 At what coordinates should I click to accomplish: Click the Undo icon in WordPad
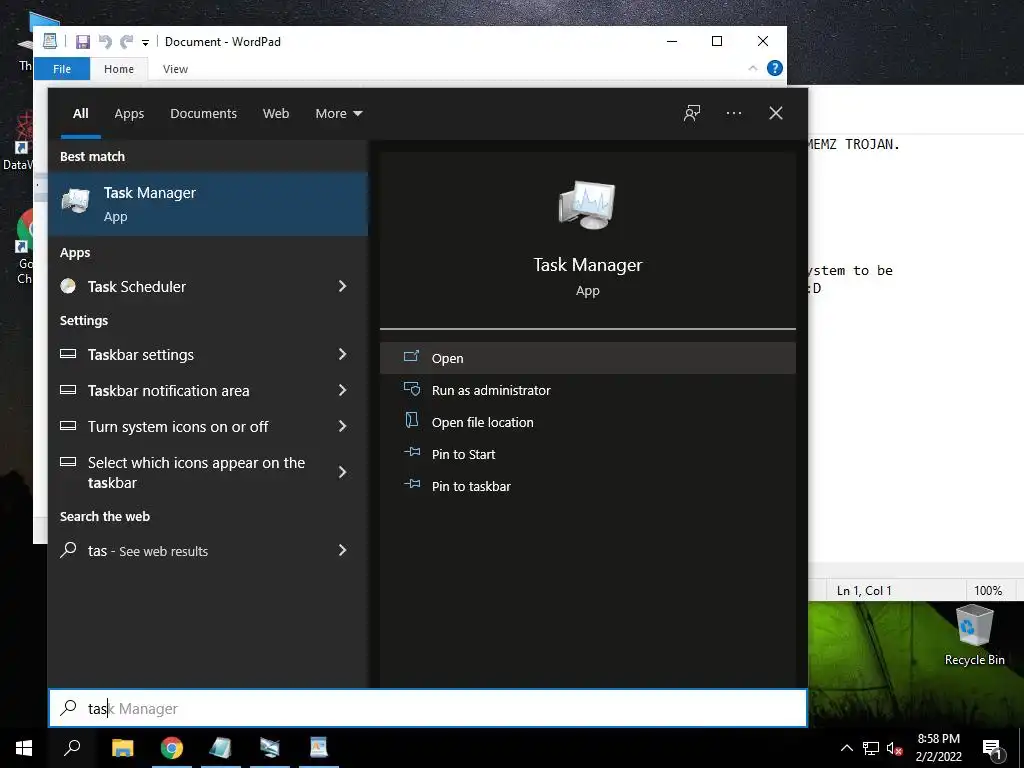pyautogui.click(x=104, y=42)
